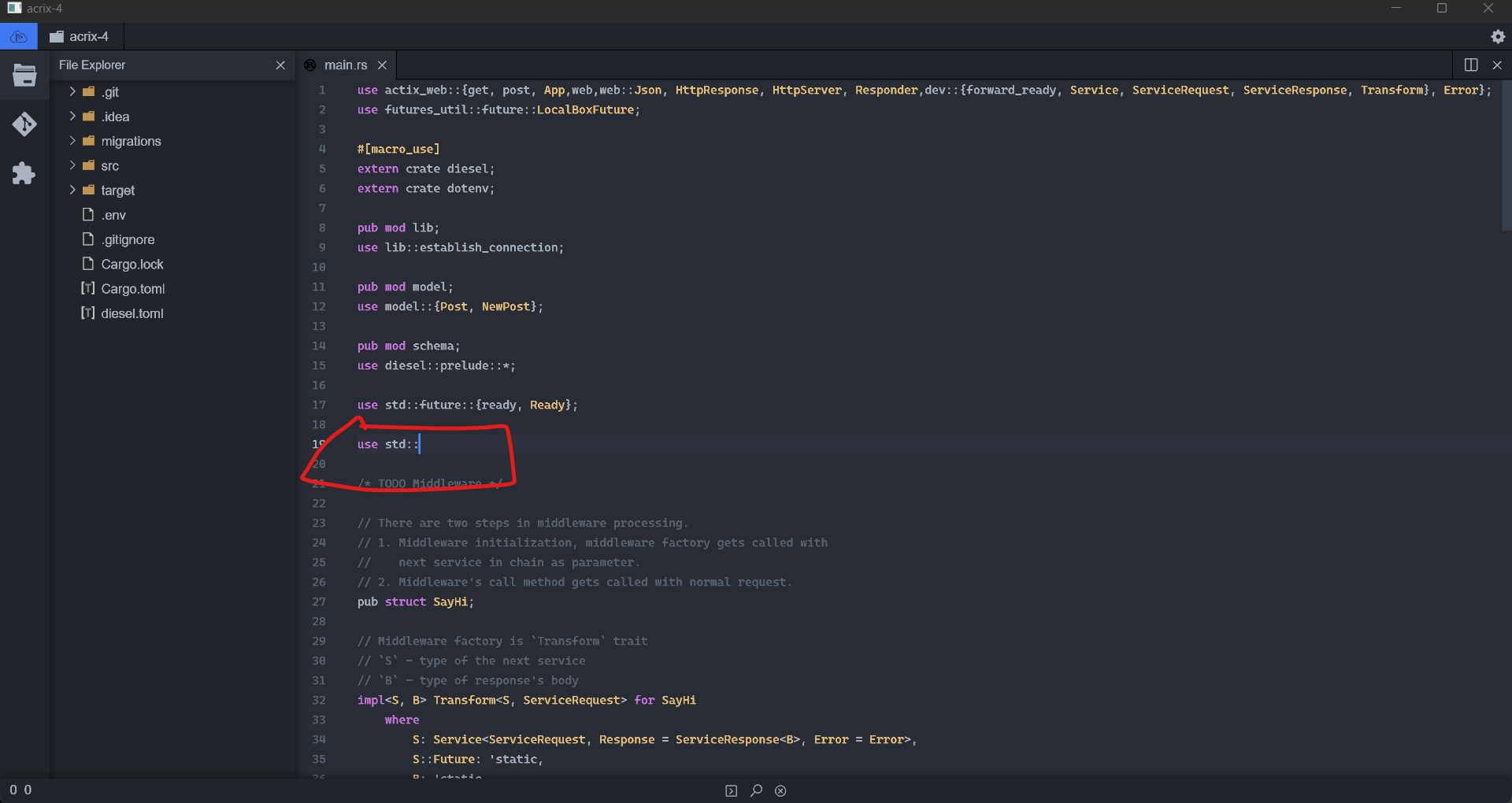Close the editor pane with X
This screenshot has height=803, width=1512.
pyautogui.click(x=1497, y=65)
